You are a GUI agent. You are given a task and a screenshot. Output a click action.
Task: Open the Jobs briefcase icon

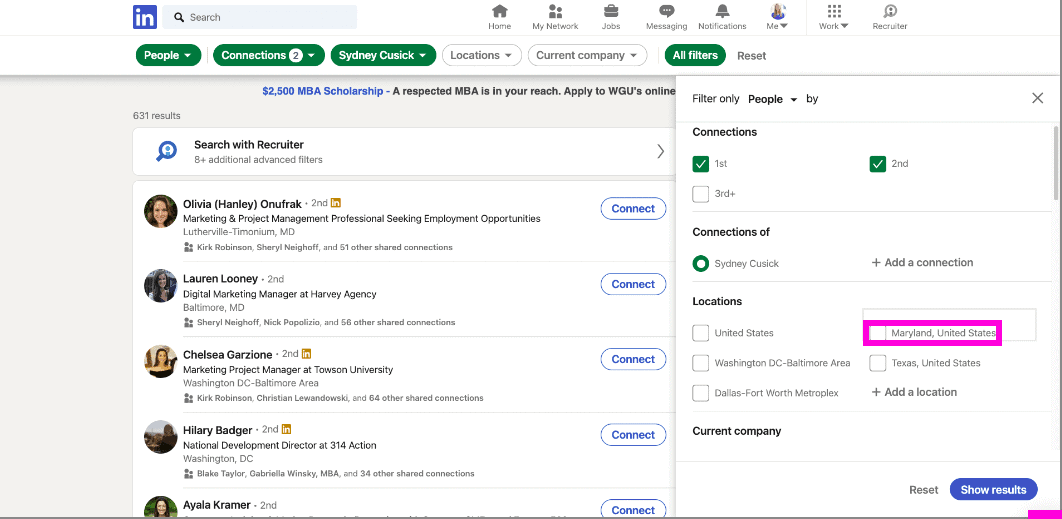pyautogui.click(x=610, y=12)
